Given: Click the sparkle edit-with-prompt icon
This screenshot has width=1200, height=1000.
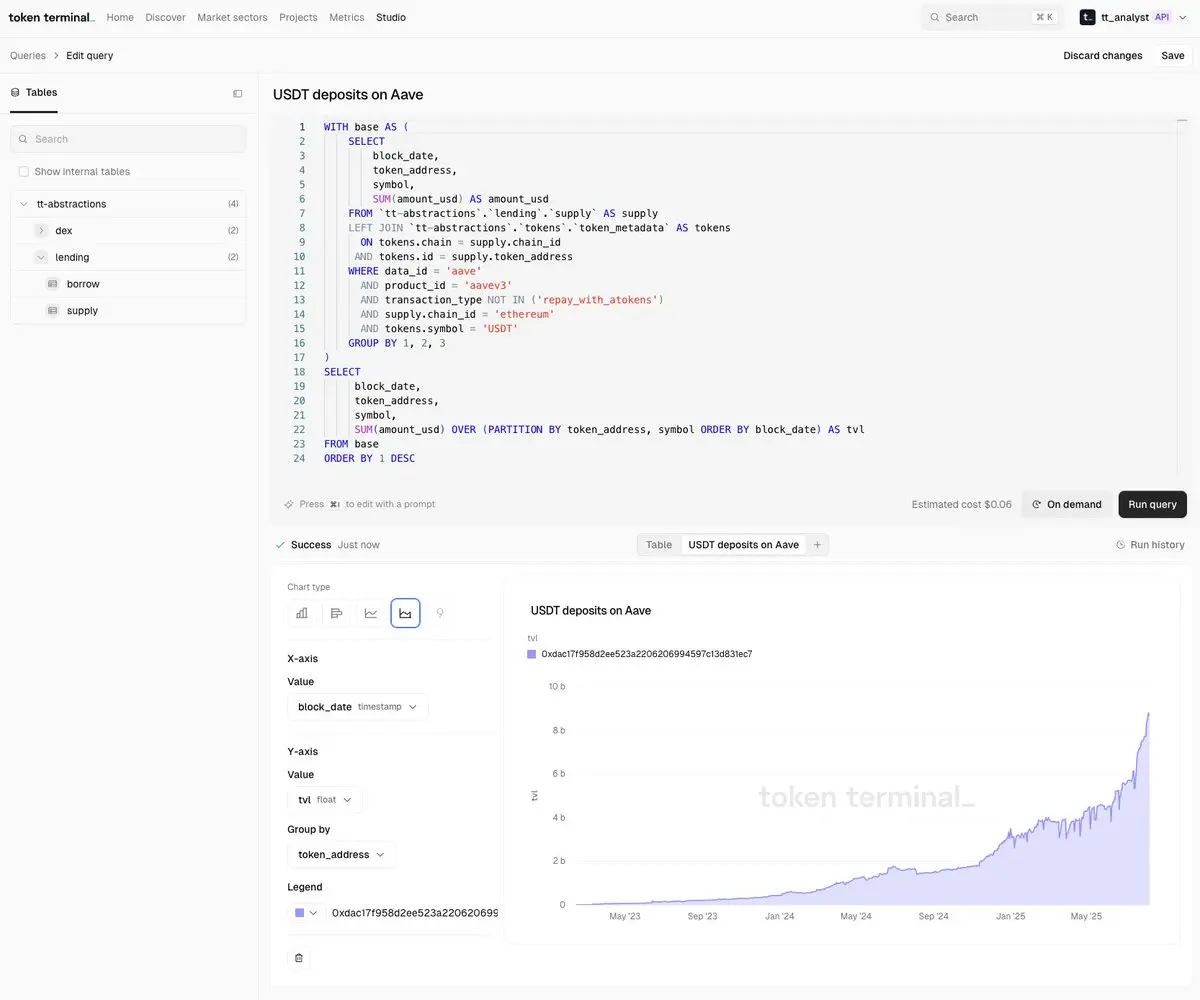Looking at the screenshot, I should (x=289, y=504).
